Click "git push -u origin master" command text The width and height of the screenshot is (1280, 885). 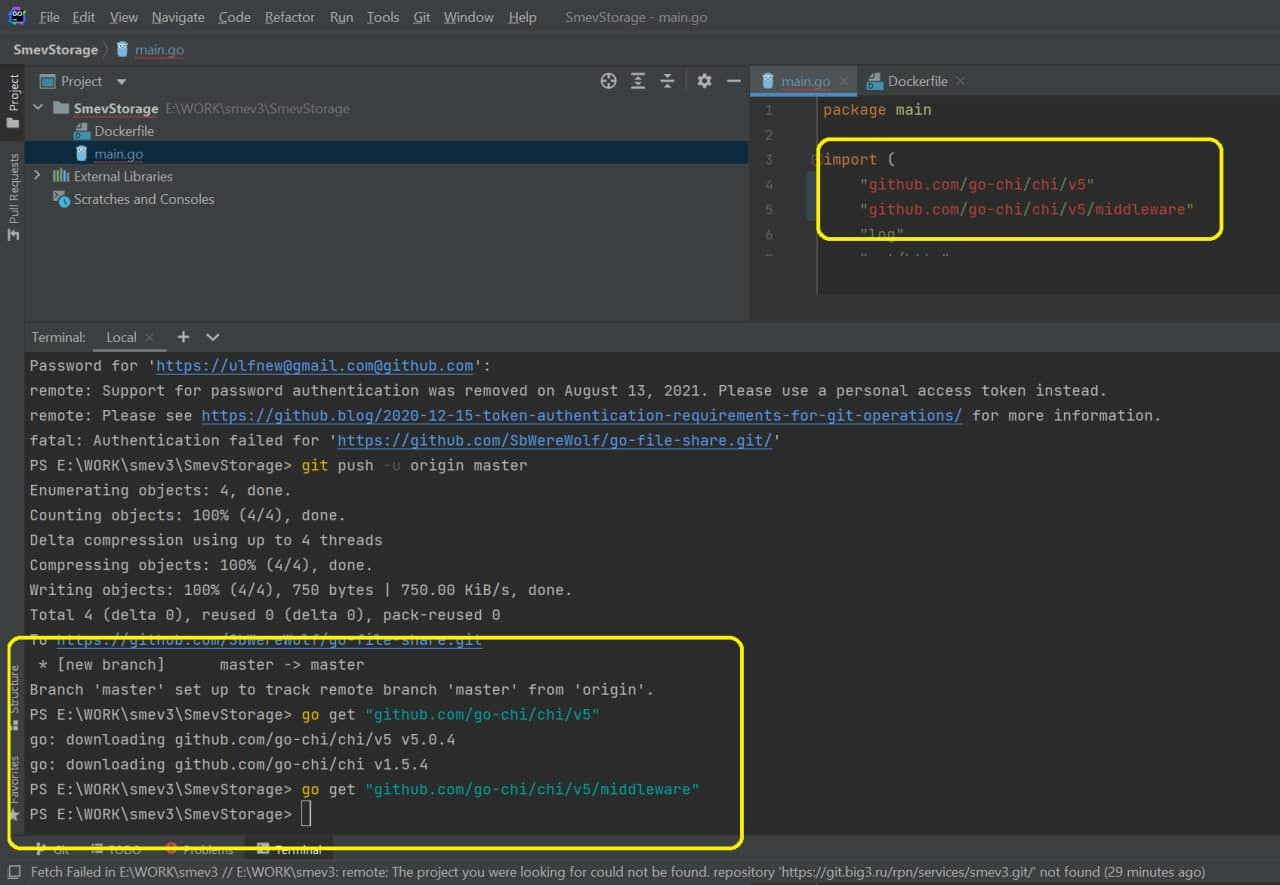click(414, 465)
